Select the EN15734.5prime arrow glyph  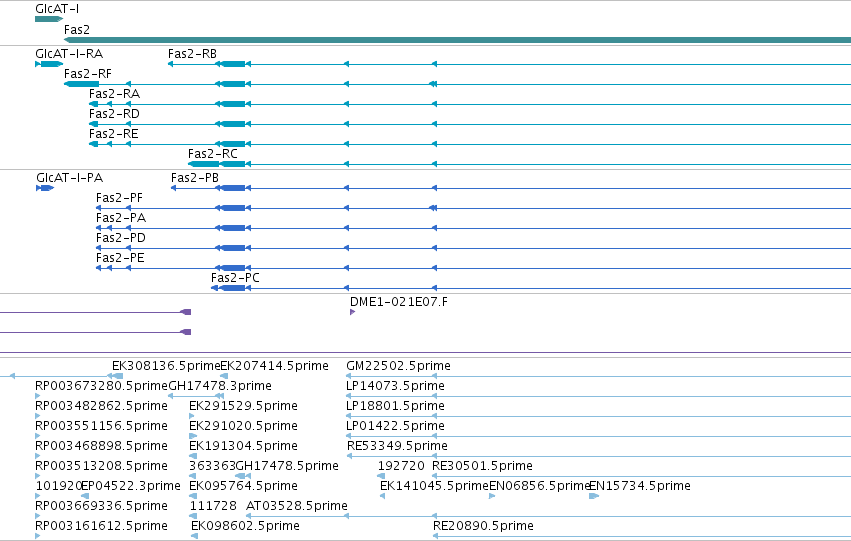coord(594,496)
